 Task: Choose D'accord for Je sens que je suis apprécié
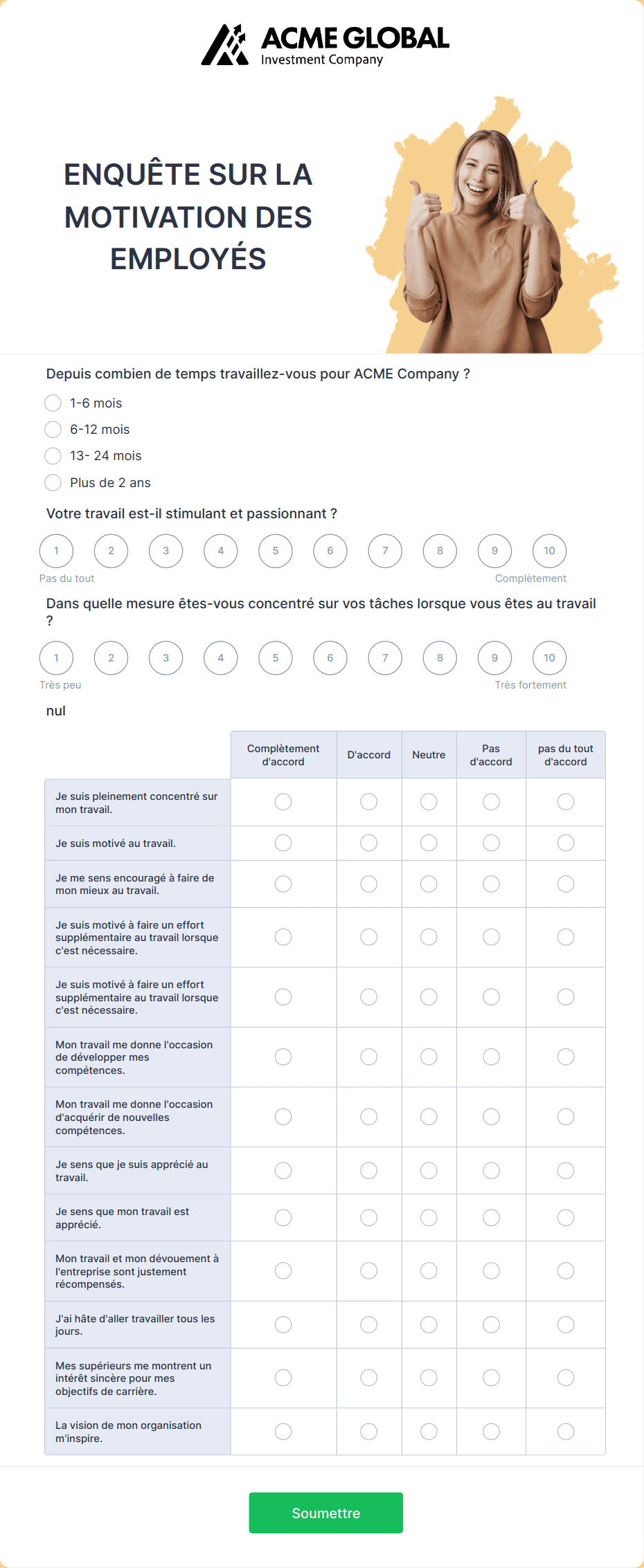[369, 1170]
